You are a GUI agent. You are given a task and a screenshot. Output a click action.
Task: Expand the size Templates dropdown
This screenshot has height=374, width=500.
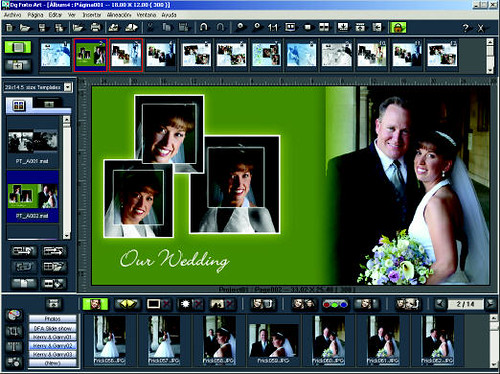coord(68,87)
